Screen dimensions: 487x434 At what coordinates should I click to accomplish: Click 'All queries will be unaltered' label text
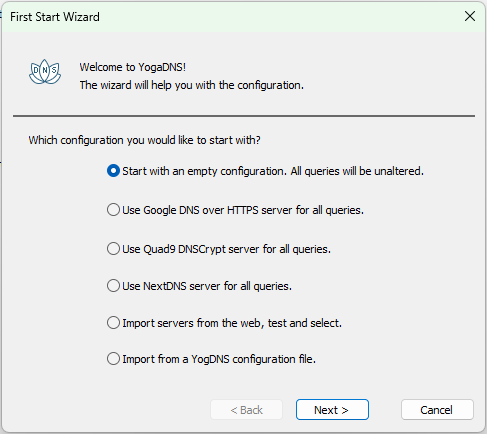357,171
